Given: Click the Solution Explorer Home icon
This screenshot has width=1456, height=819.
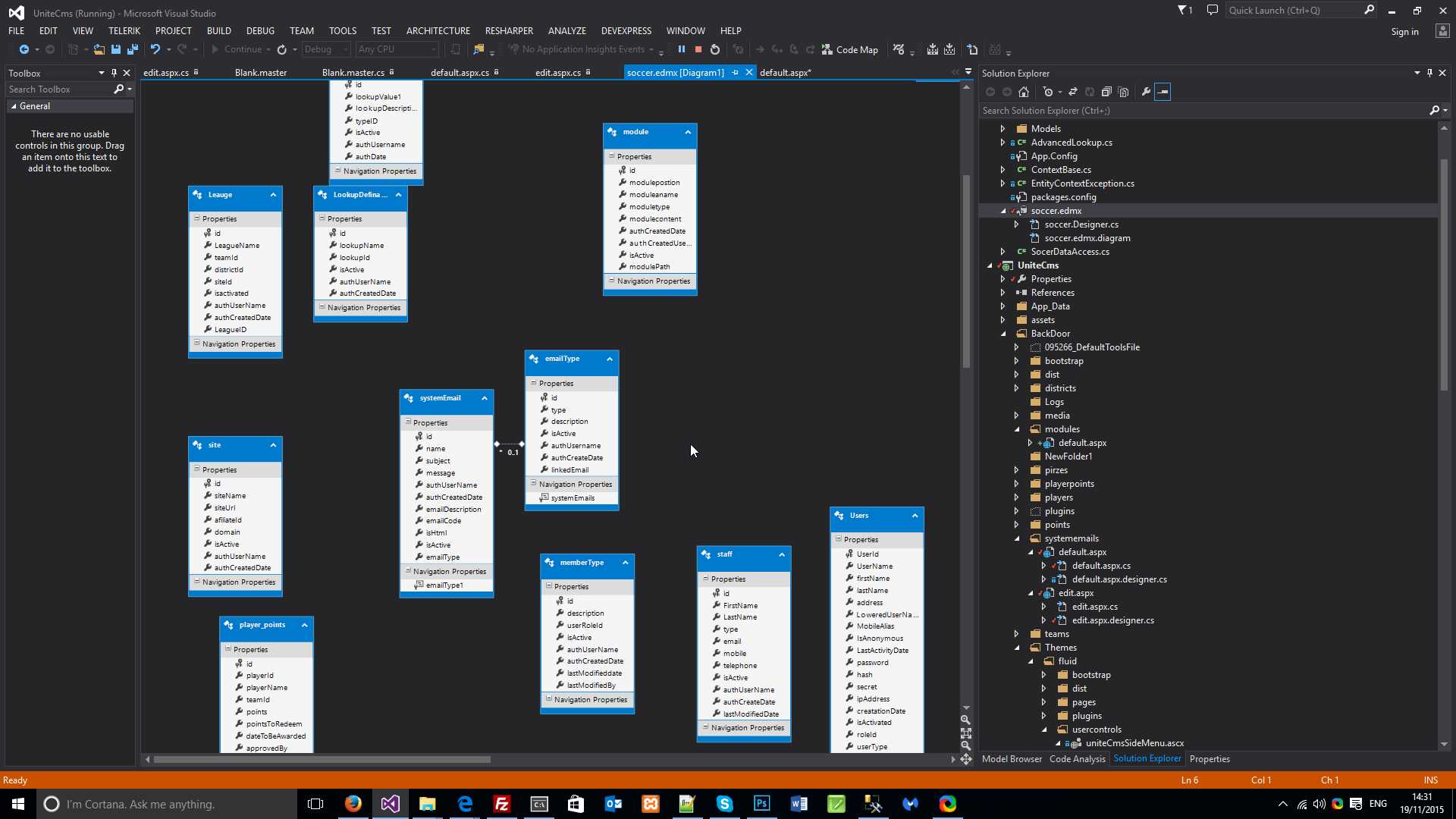Looking at the screenshot, I should click(1024, 92).
